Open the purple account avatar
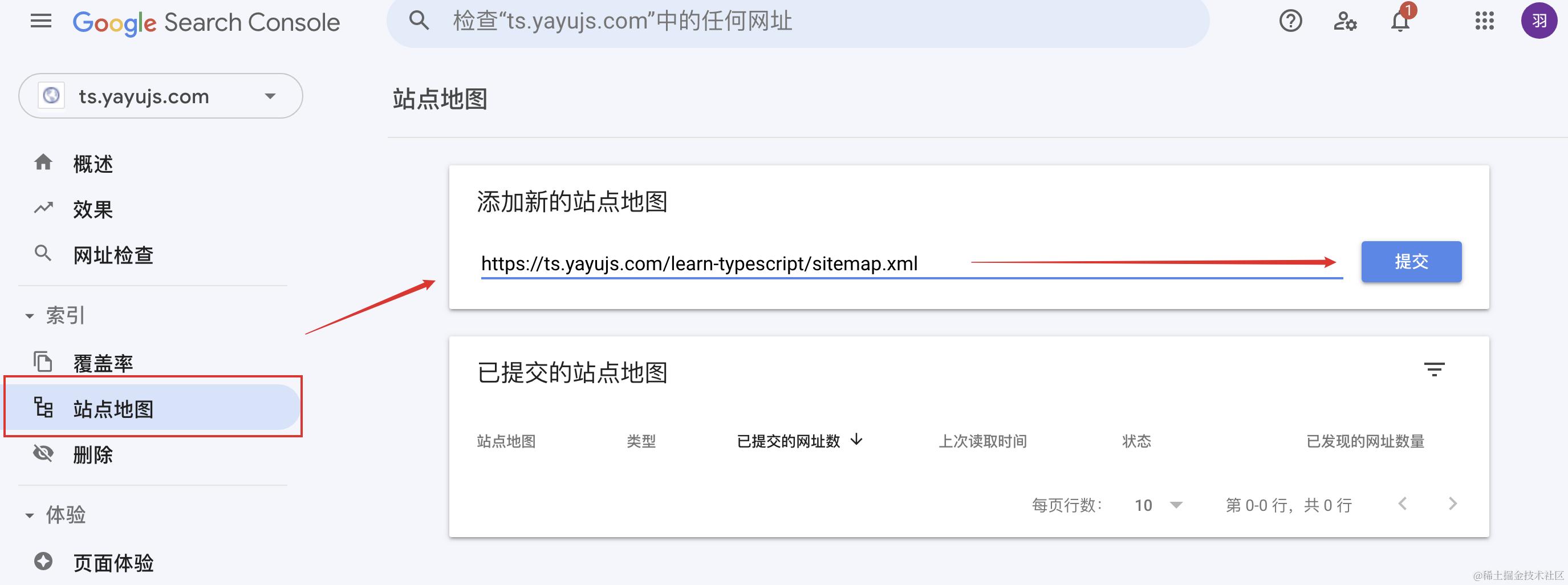Screen dimensions: 1568x585 1539,21
